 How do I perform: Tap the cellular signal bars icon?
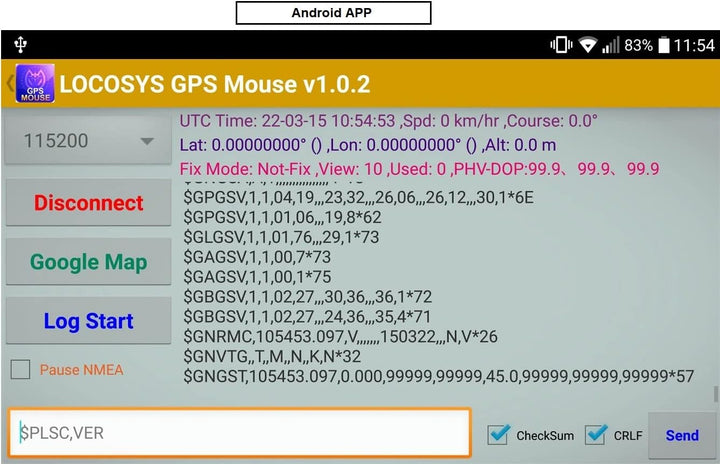(611, 45)
